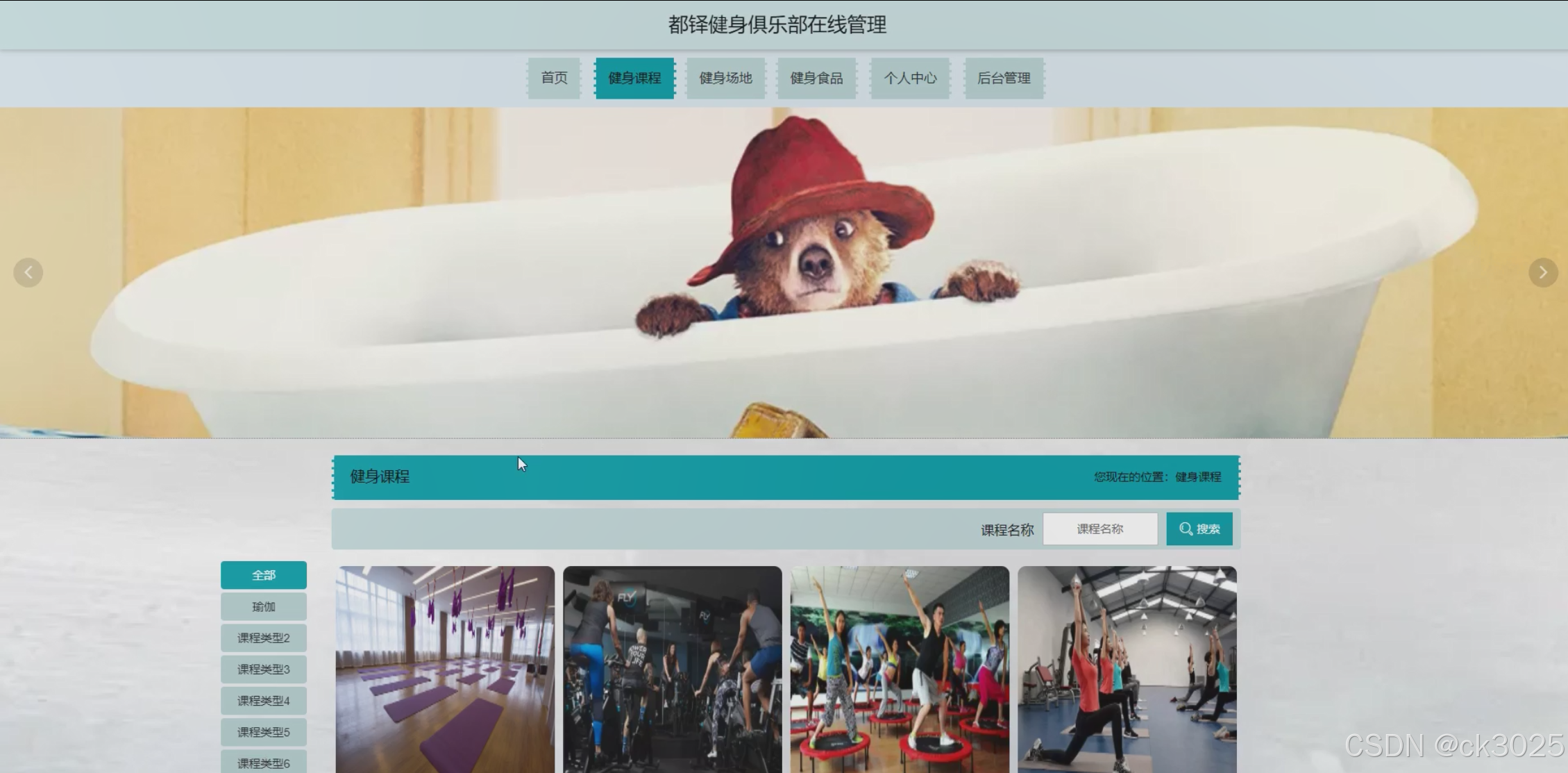Select the 全部 category filter

[x=264, y=575]
